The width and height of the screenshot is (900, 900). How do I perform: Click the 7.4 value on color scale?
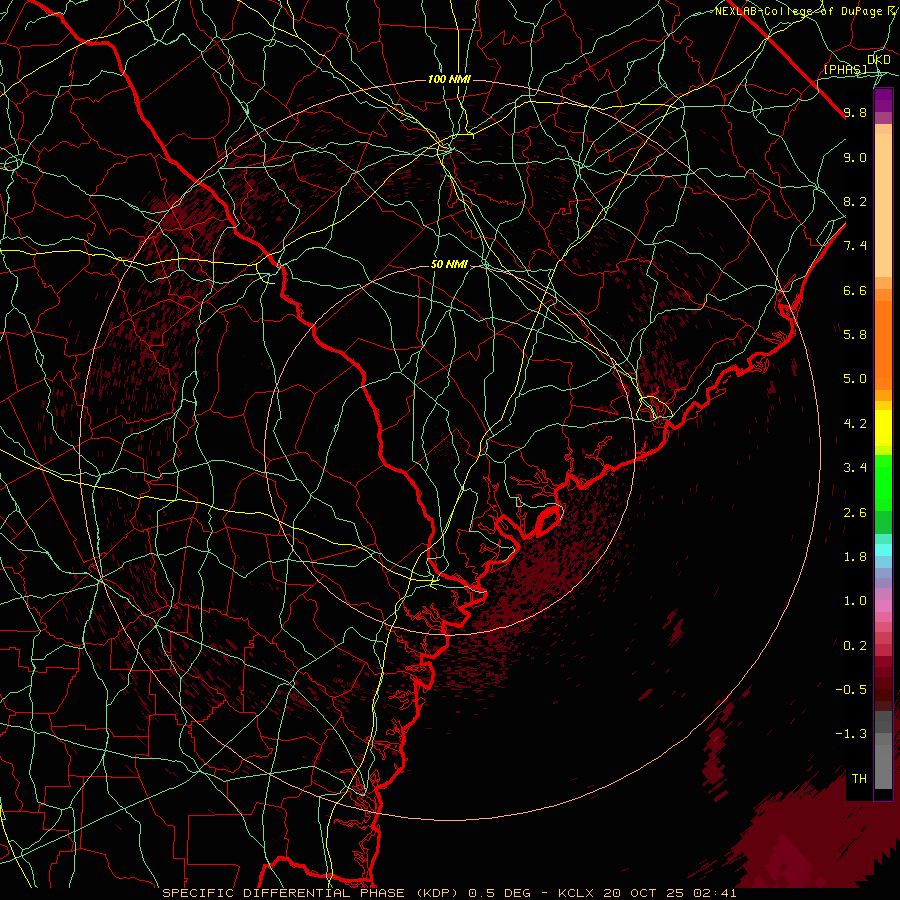[x=855, y=246]
